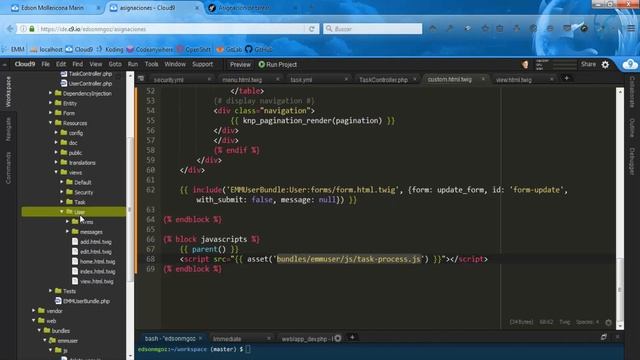The height and width of the screenshot is (360, 640).
Task: Open the Window menu
Action: pyautogui.click(x=175, y=64)
